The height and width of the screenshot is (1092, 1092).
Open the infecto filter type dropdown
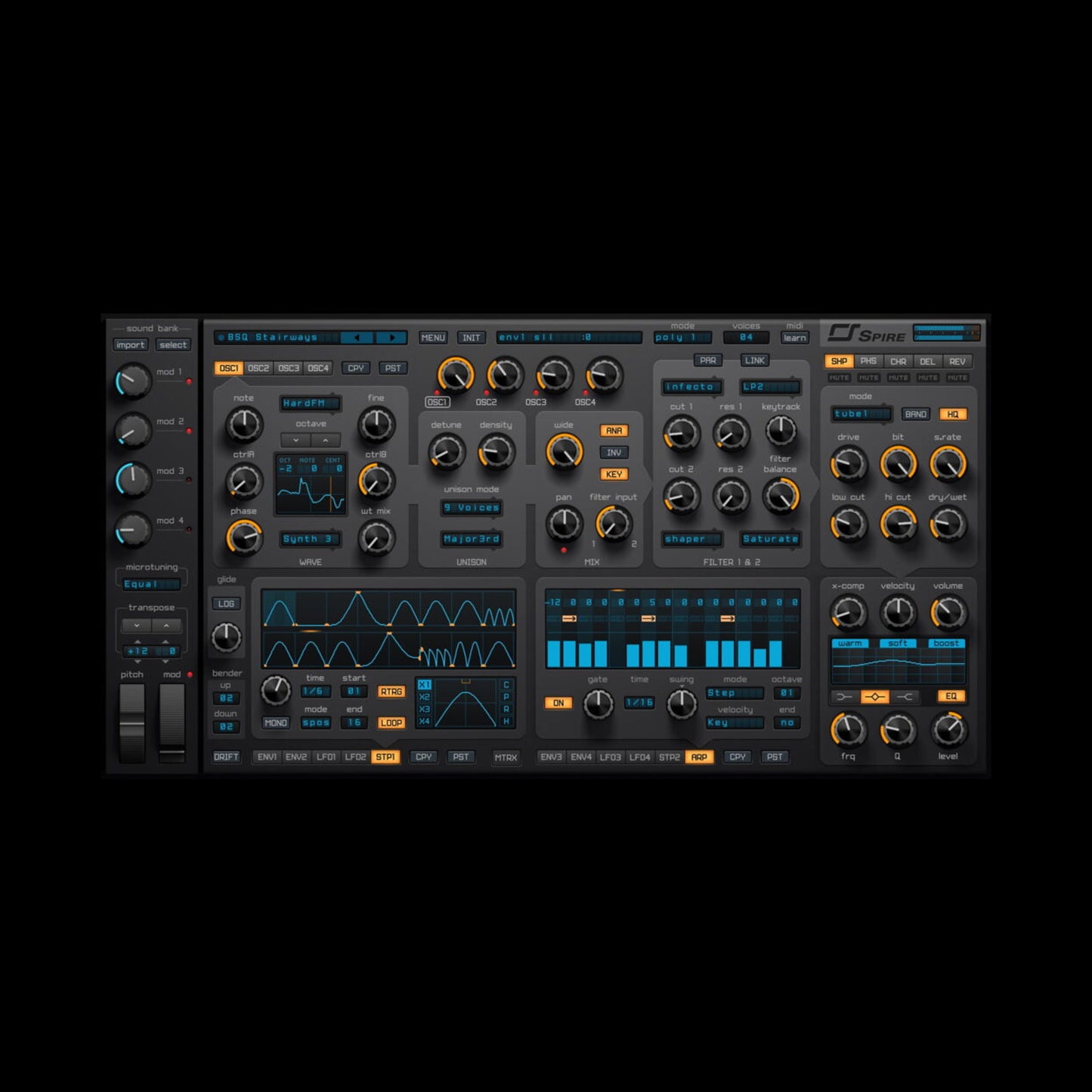[x=692, y=387]
